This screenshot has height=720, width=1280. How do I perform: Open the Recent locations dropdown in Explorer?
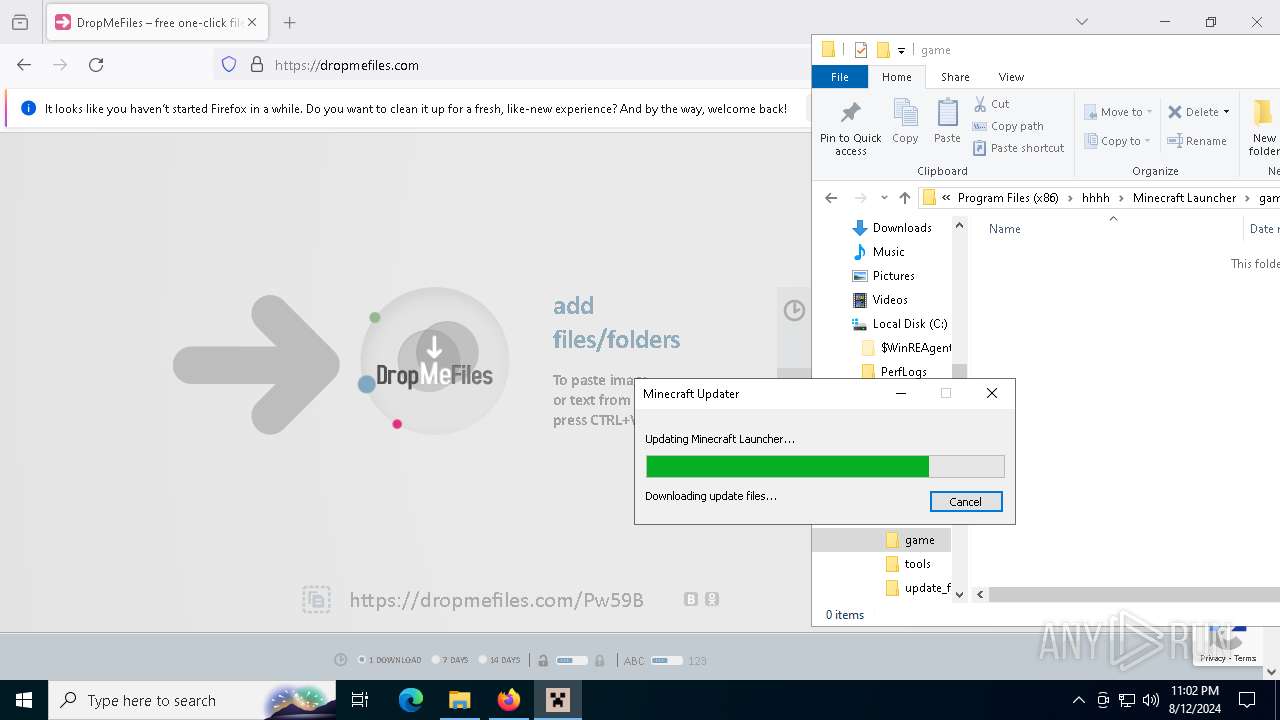point(884,198)
